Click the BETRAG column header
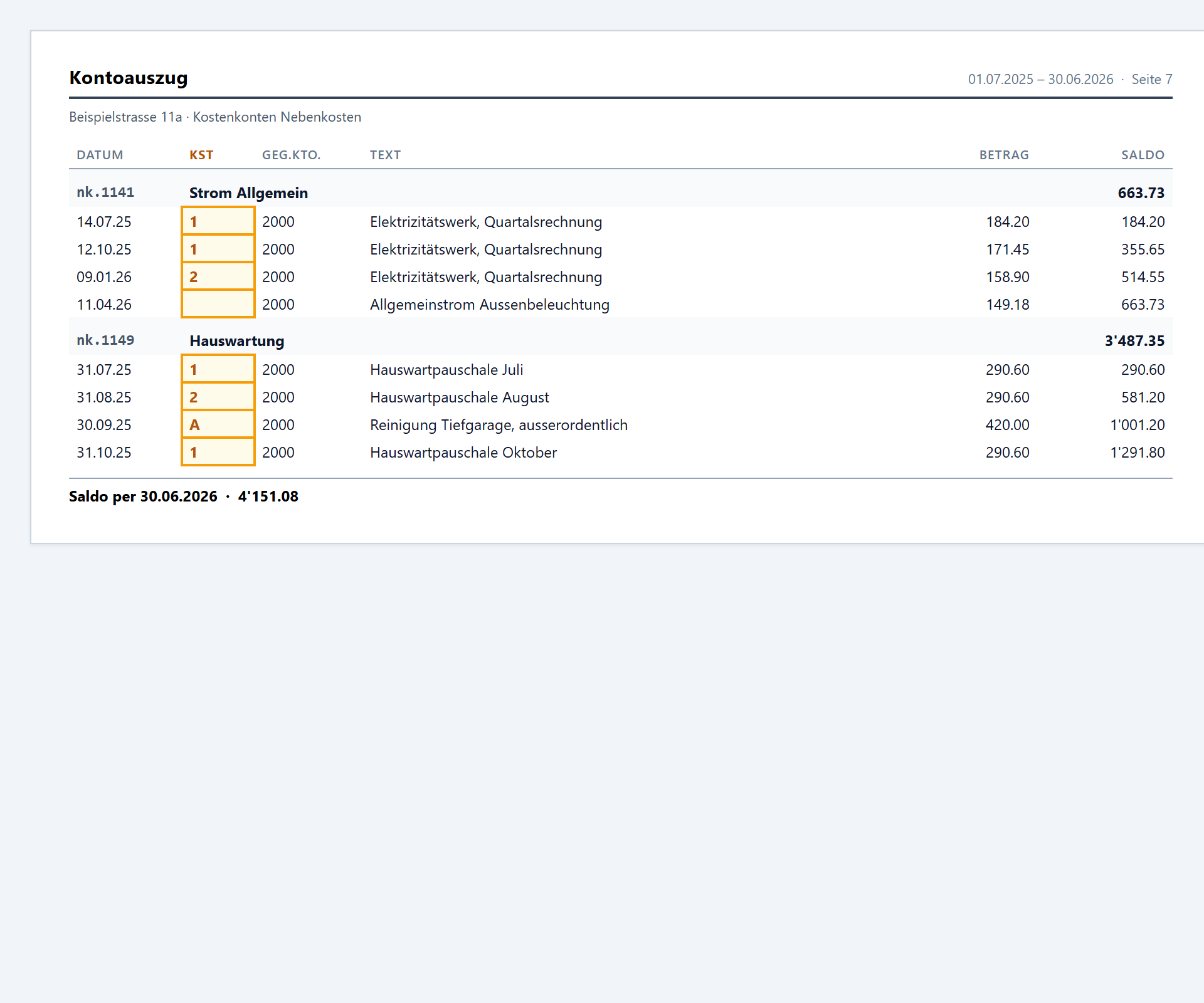The width and height of the screenshot is (1204, 1003). 1004,155
